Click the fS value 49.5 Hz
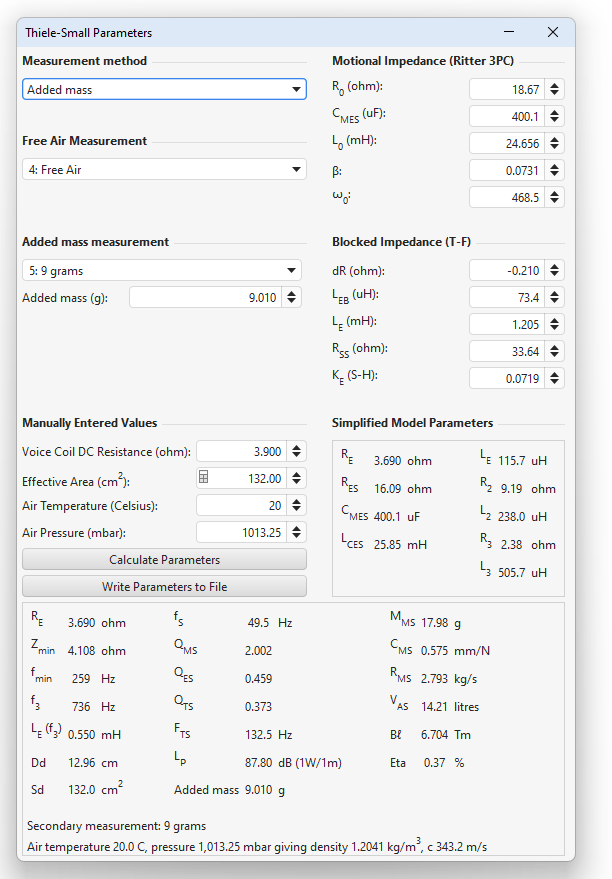This screenshot has height=879, width=612. pyautogui.click(x=270, y=623)
